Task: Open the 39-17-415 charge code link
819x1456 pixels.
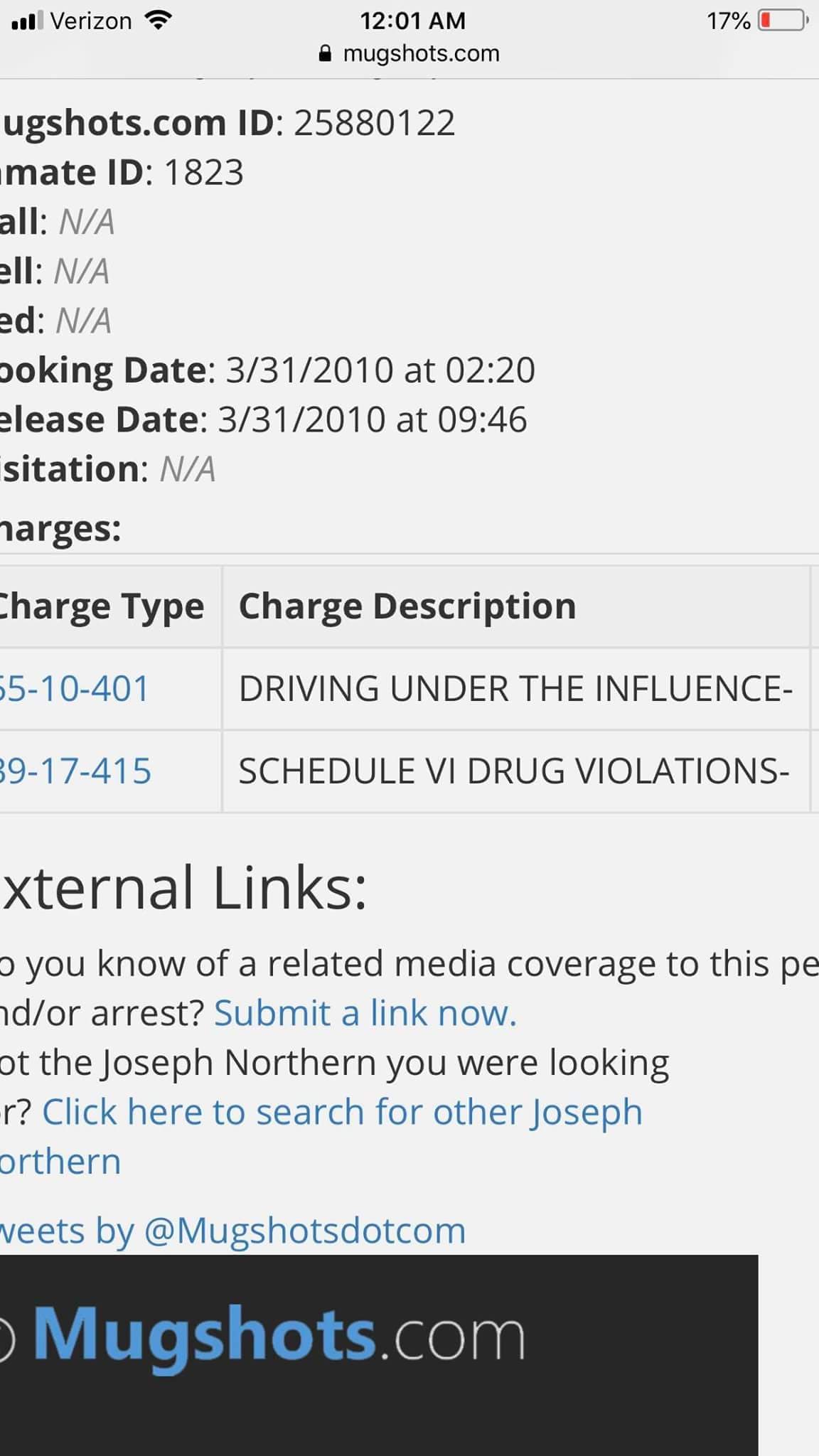Action: (x=75, y=771)
